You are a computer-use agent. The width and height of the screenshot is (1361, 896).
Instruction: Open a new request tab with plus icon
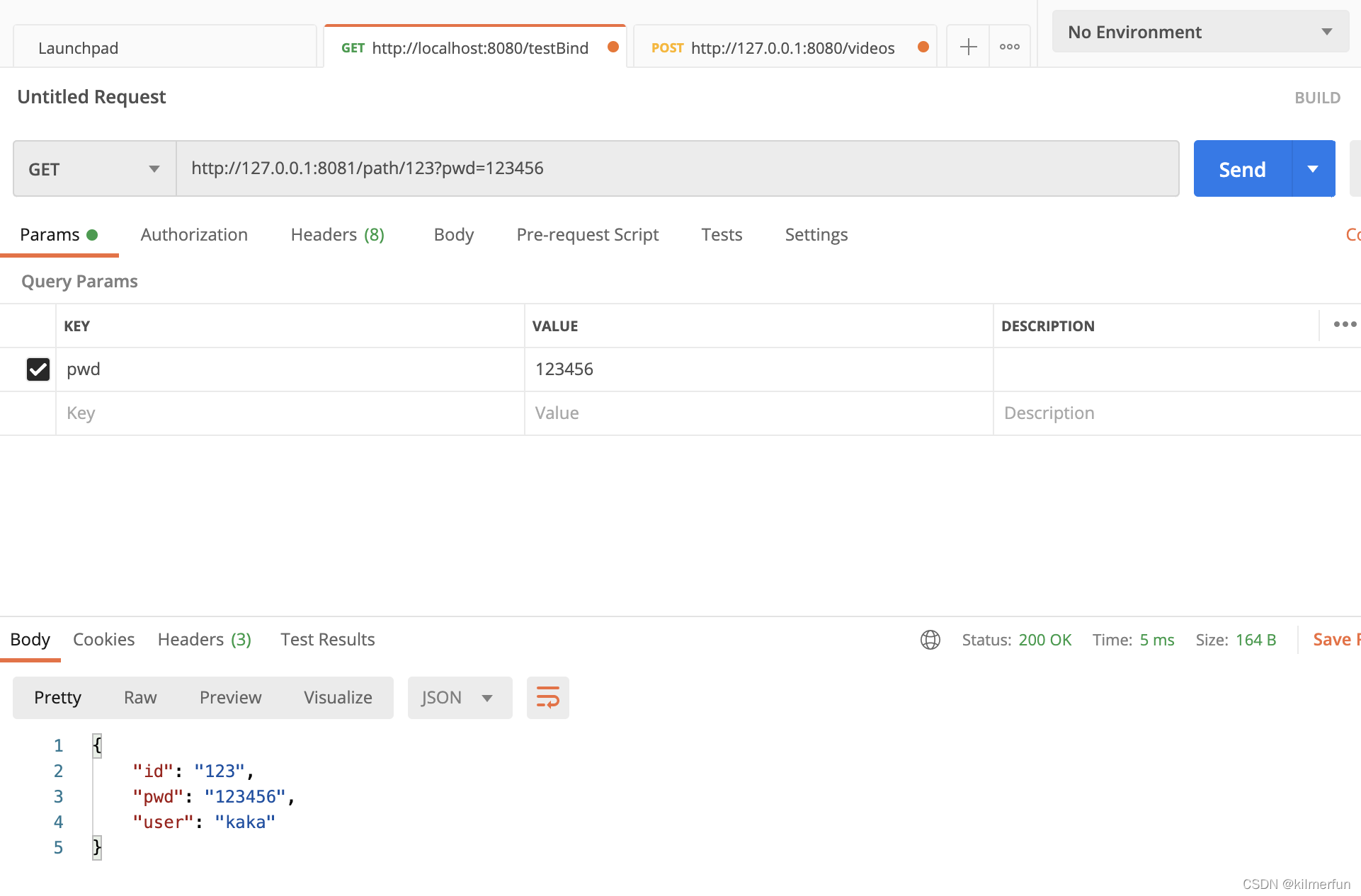(x=968, y=47)
